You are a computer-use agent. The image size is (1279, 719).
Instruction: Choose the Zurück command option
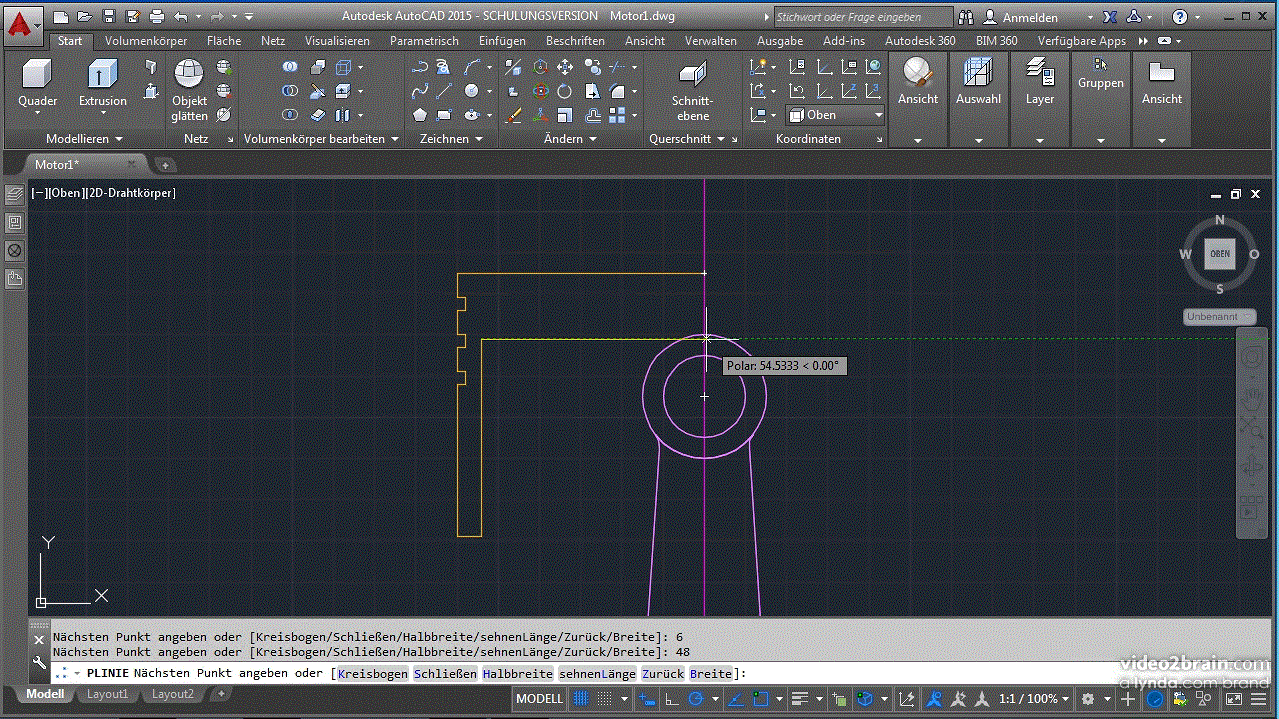click(663, 674)
